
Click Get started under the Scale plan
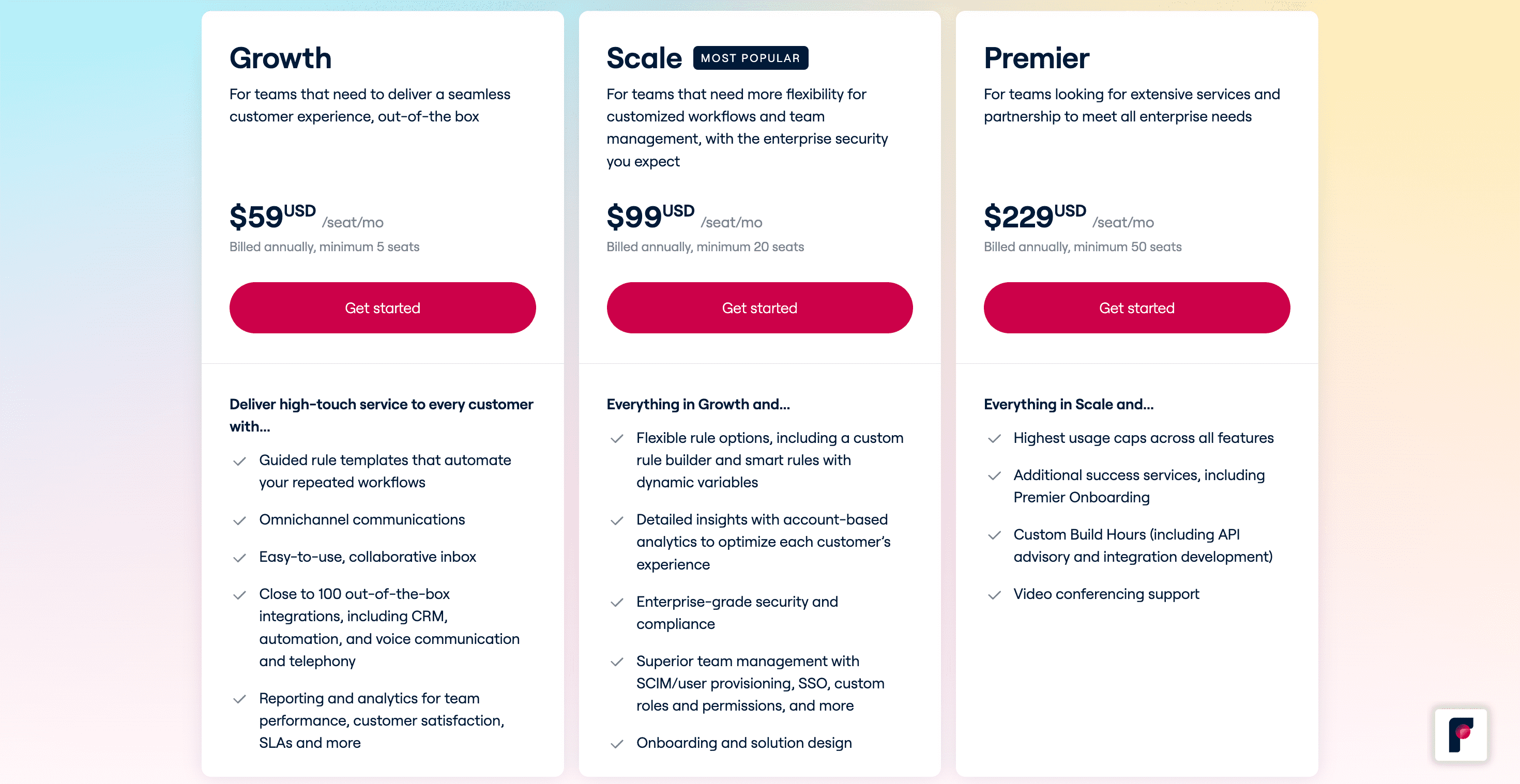[759, 308]
